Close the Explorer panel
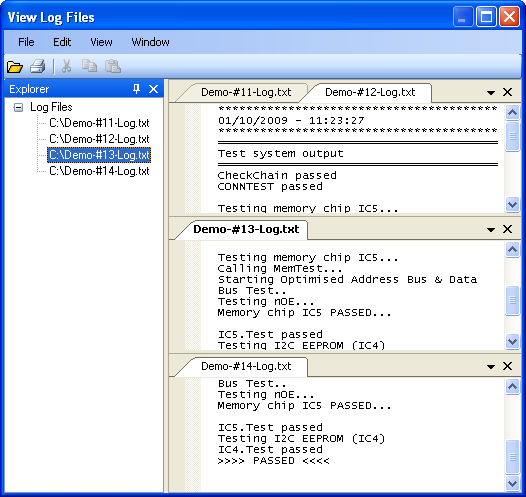The width and height of the screenshot is (526, 497). [x=153, y=89]
